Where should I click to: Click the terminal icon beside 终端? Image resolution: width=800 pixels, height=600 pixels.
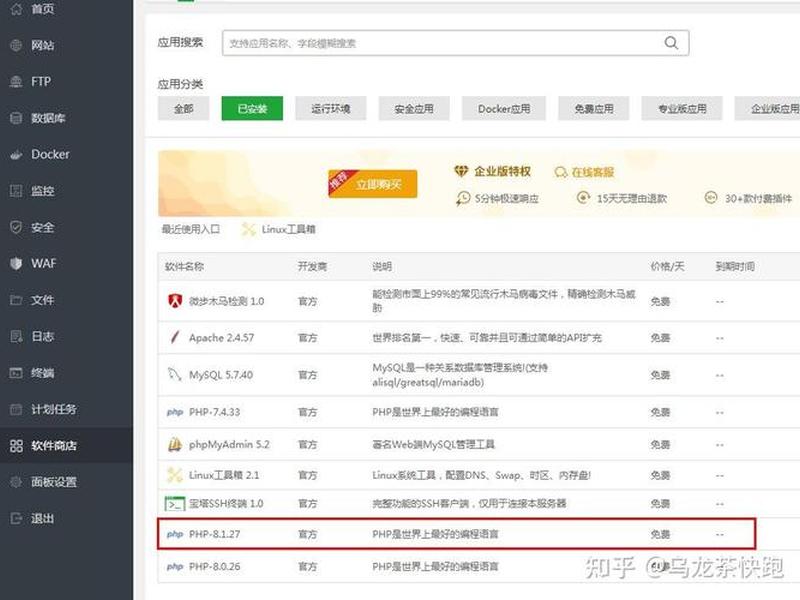tap(16, 373)
